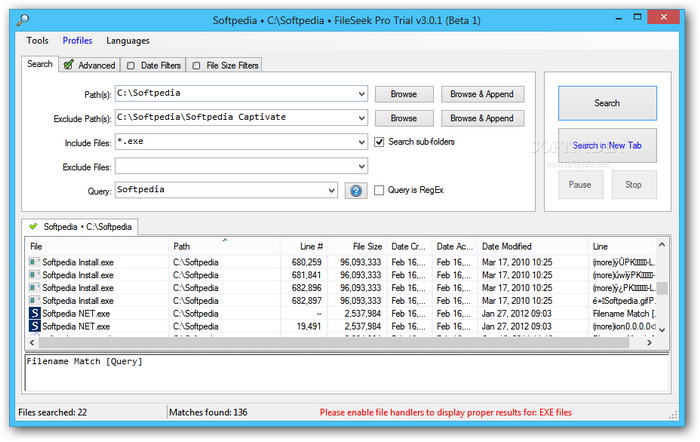
Task: Select Softpedia Install.exe row with line 681,841
Action: point(342,275)
